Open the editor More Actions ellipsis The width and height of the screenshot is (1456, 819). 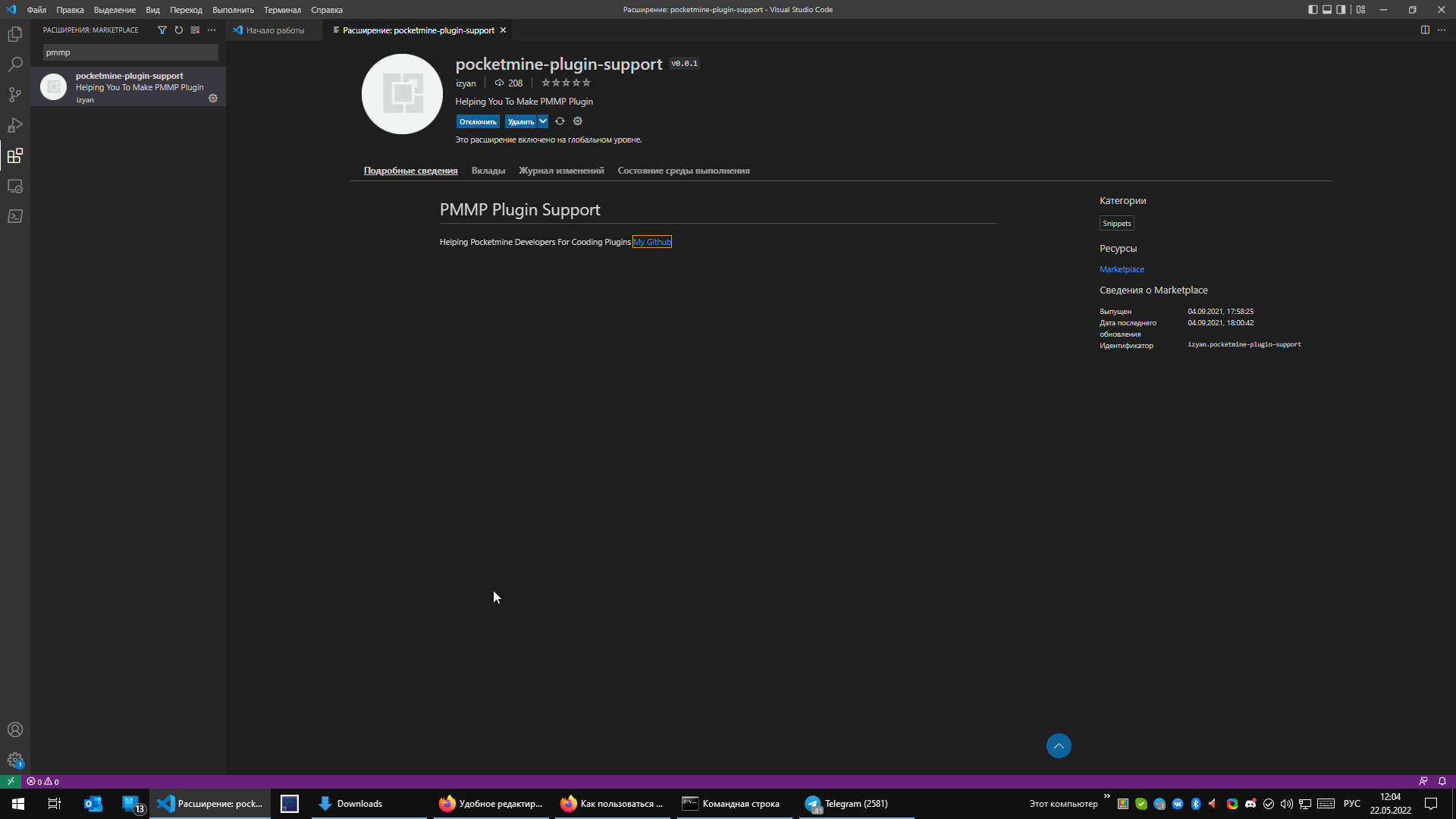[x=1441, y=30]
